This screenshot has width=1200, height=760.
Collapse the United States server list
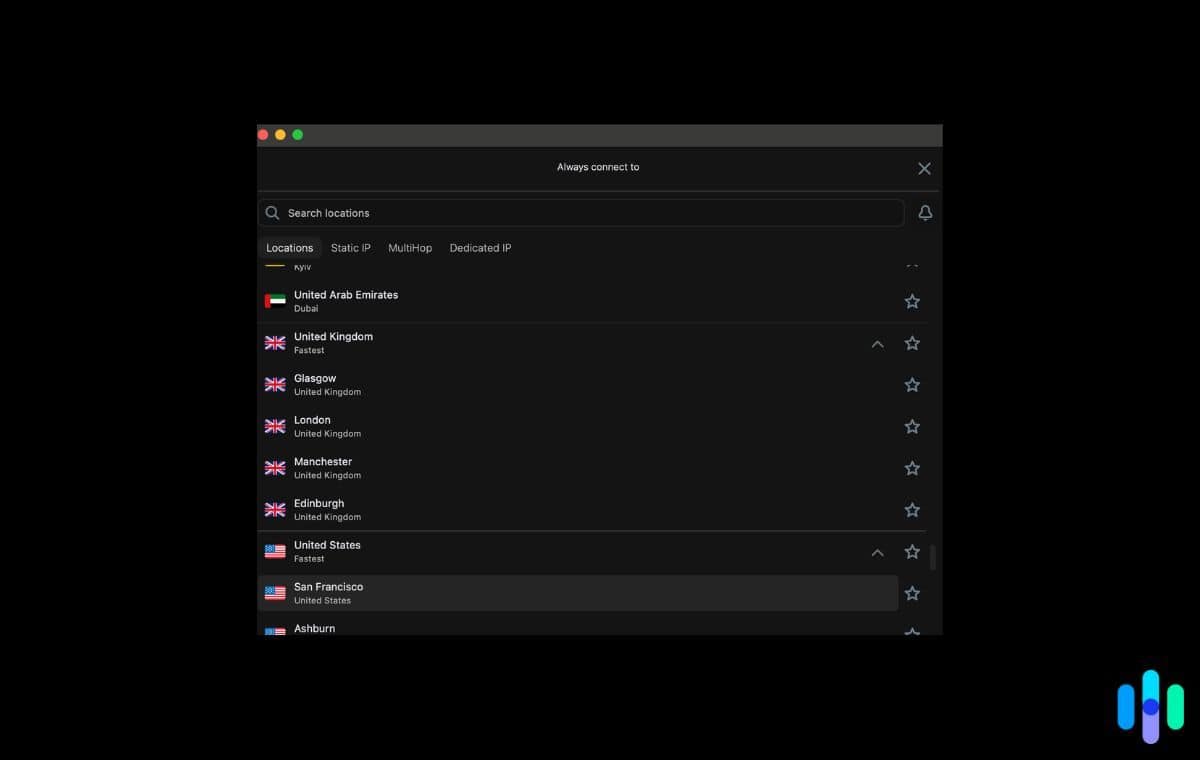(877, 551)
